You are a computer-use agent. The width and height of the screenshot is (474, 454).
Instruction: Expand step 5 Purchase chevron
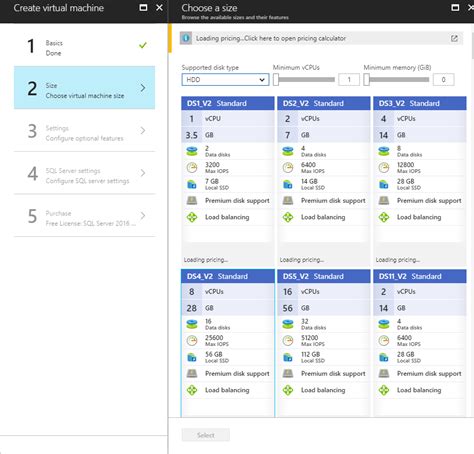pos(143,215)
